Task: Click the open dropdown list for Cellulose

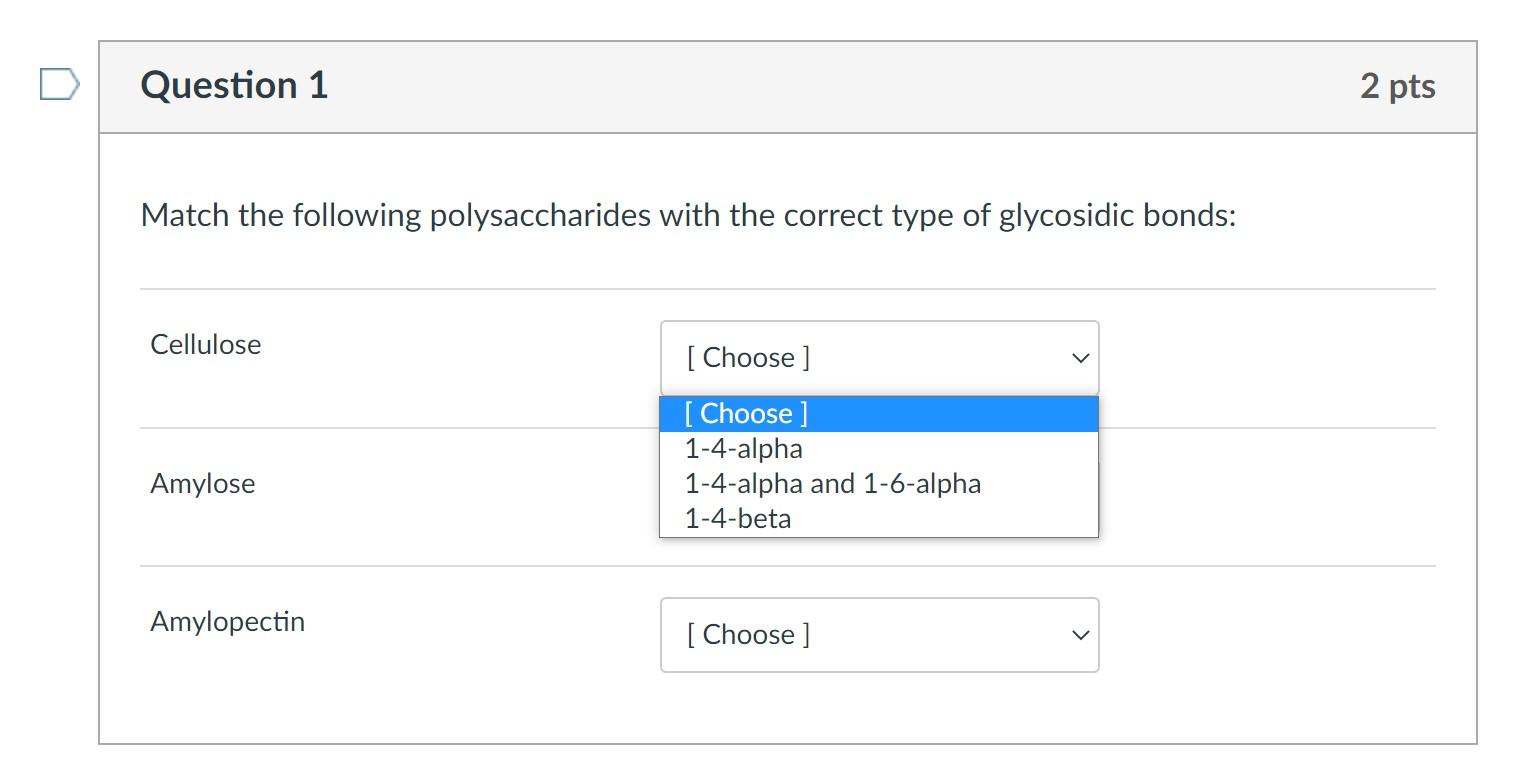Action: point(878,465)
